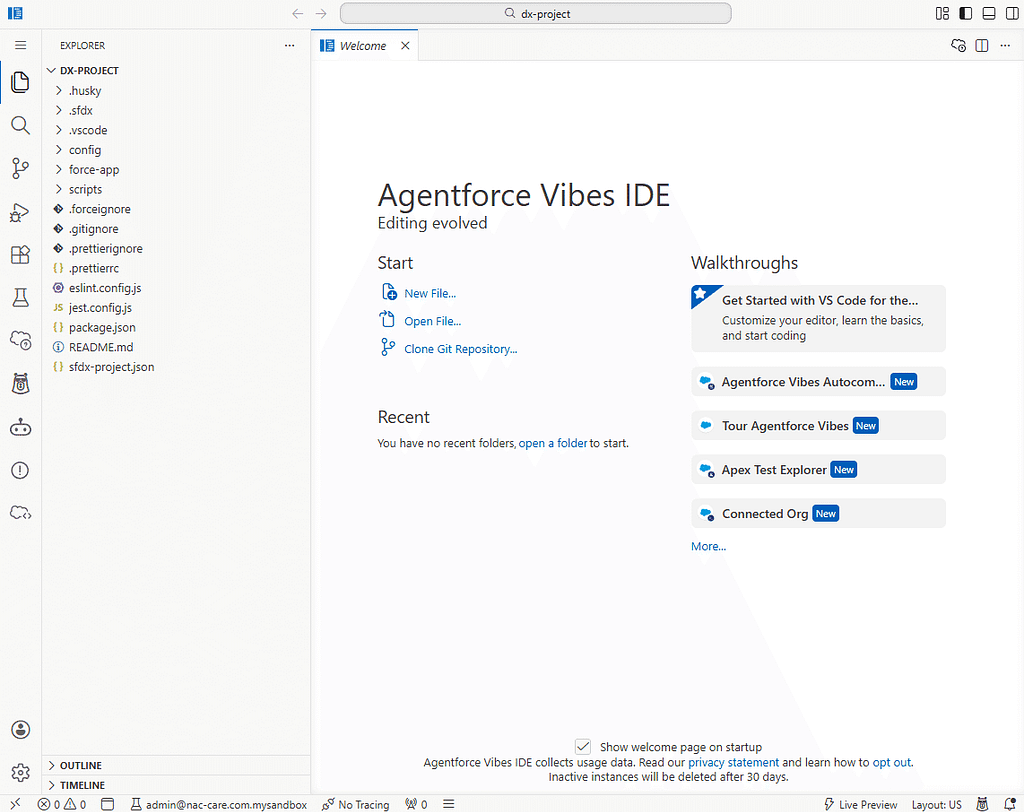Click New File... link

click(x=430, y=293)
